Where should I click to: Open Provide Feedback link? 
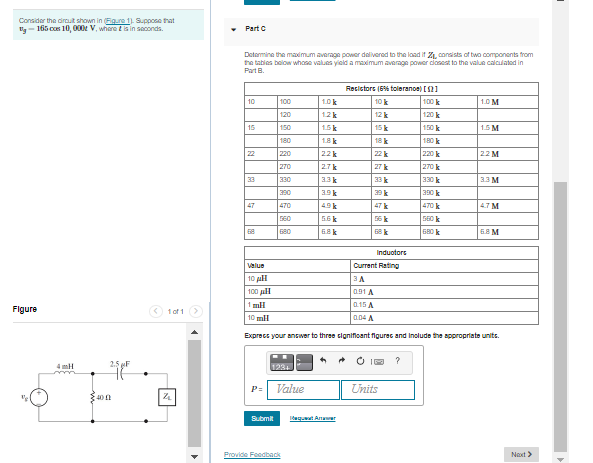click(252, 454)
